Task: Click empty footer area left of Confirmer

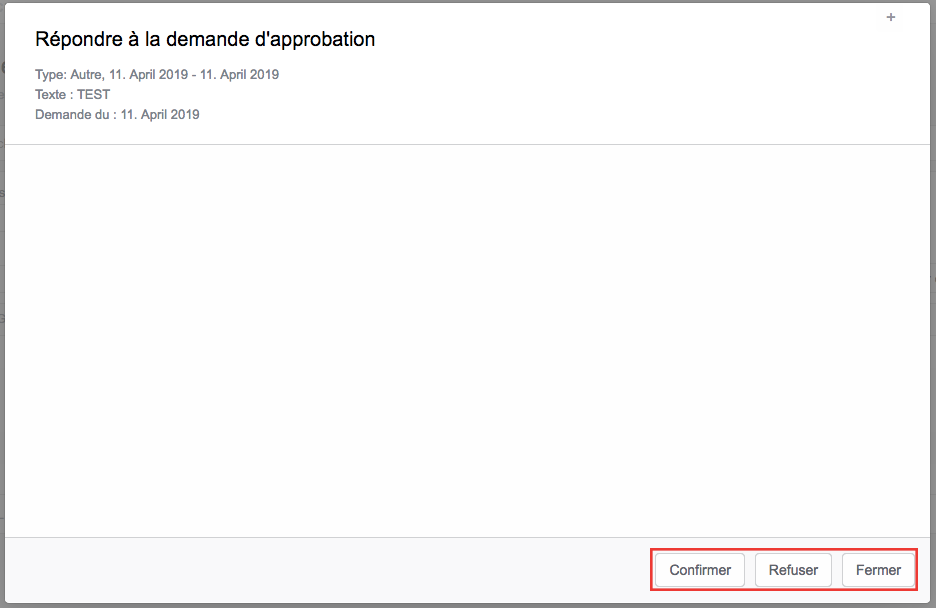Action: coord(327,570)
